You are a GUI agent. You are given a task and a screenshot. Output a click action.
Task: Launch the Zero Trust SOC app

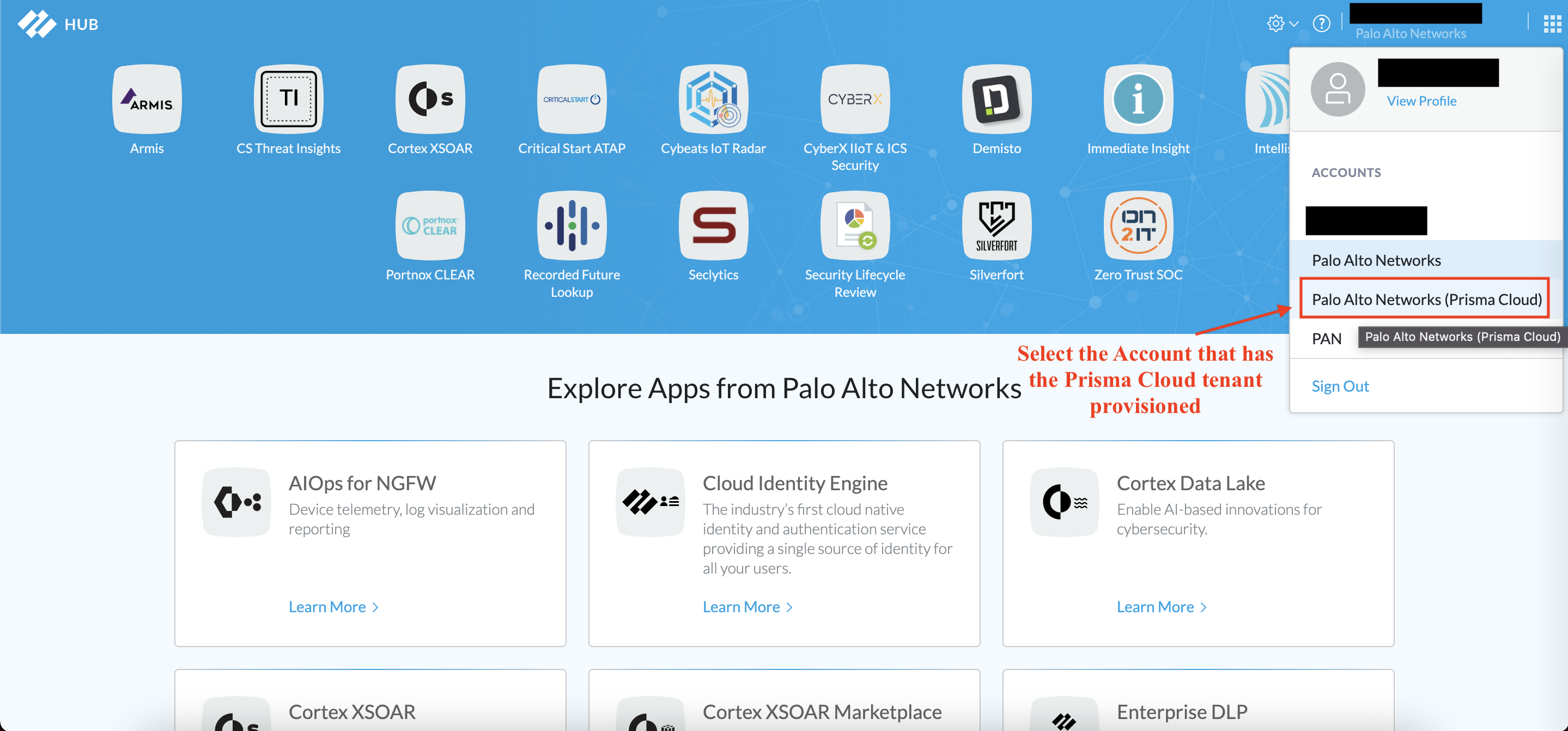click(x=1138, y=226)
